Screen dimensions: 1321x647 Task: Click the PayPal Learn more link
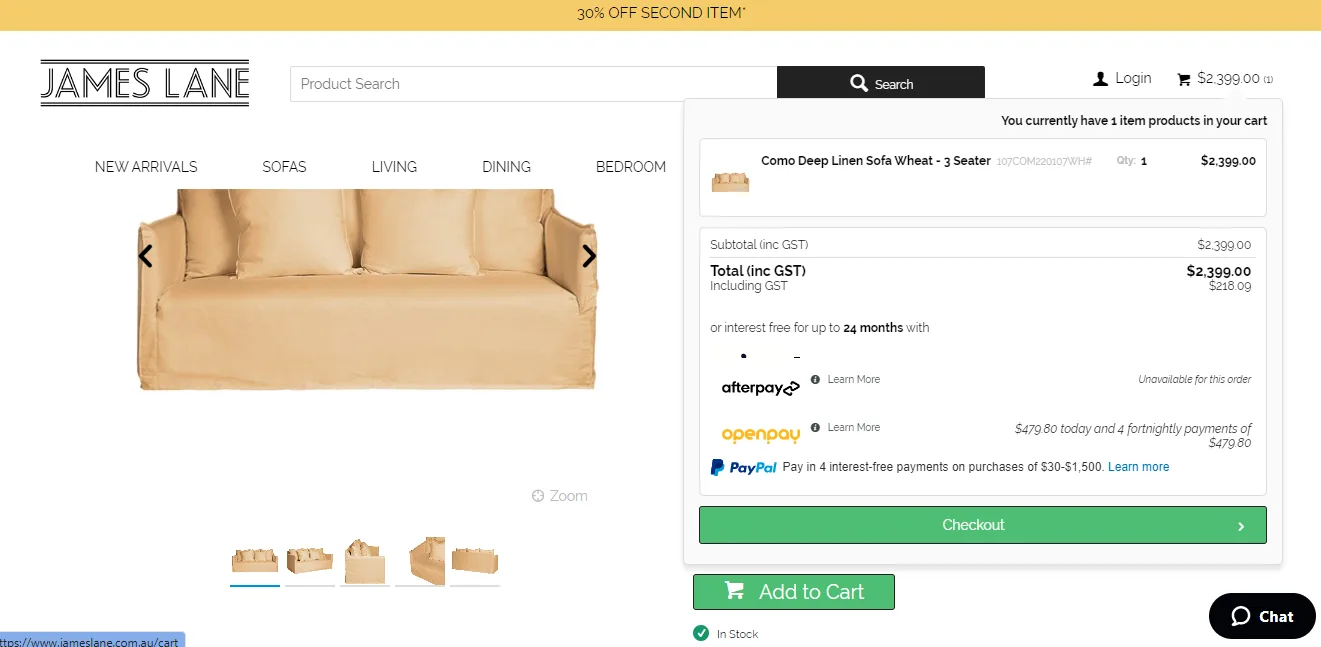coord(1138,467)
